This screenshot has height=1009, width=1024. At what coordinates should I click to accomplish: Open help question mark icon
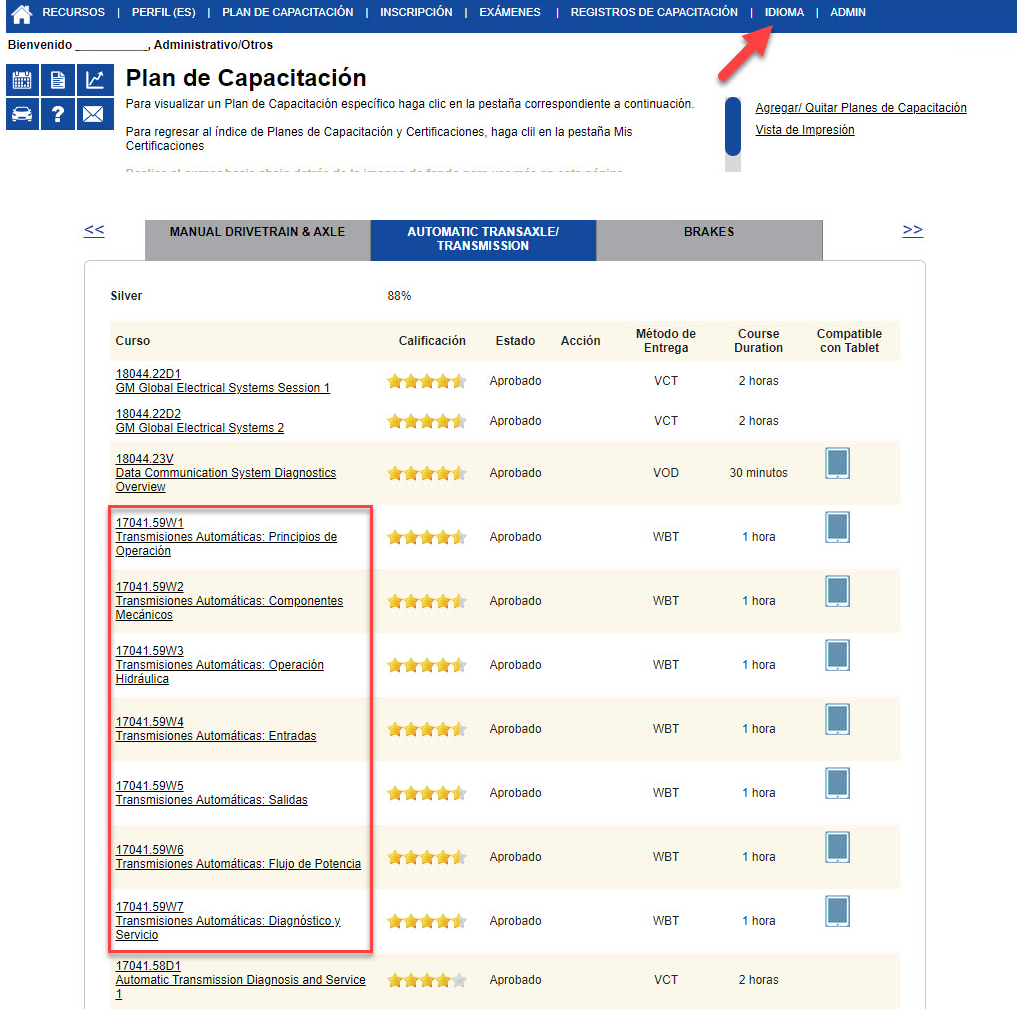(x=58, y=114)
